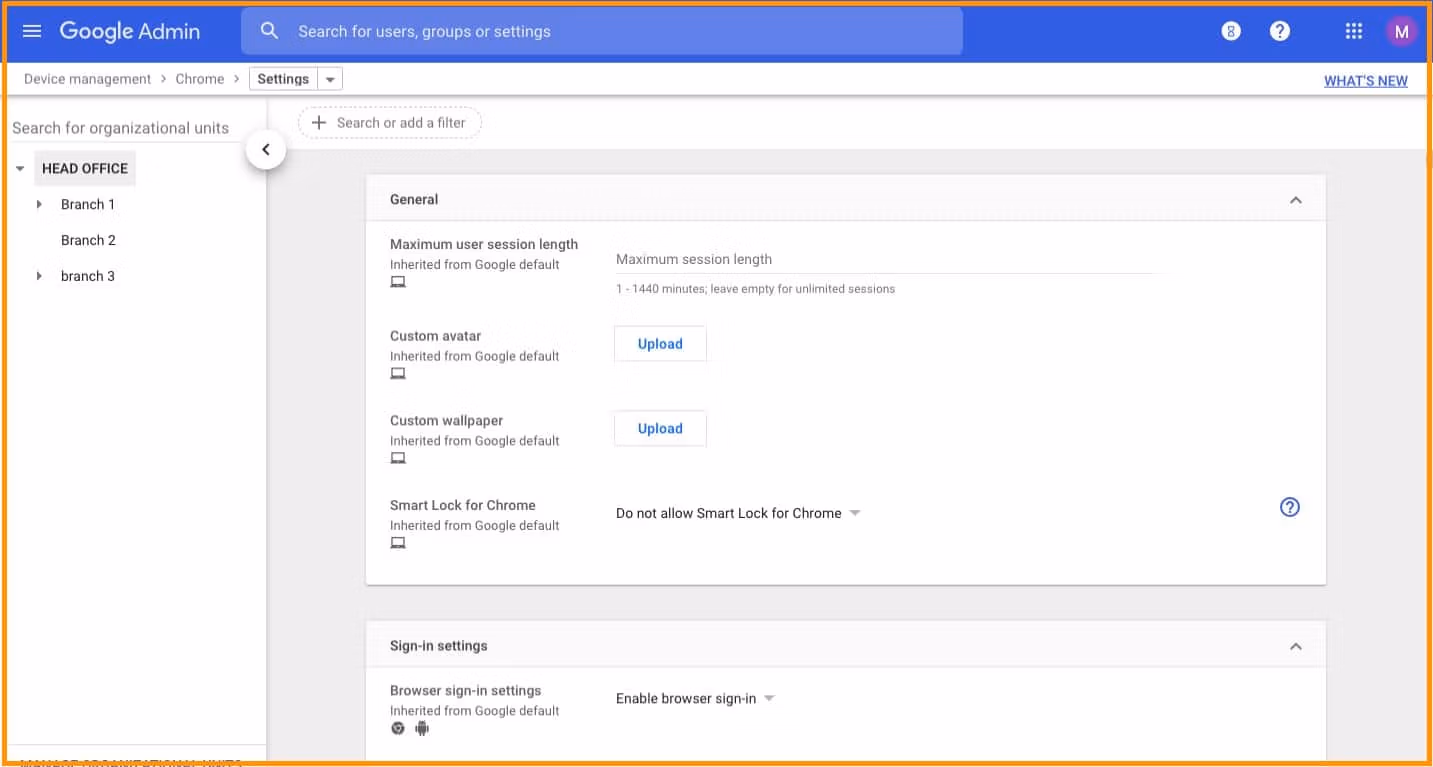The width and height of the screenshot is (1433, 767).
Task: Click Smart Lock help icon
Action: [x=1290, y=507]
